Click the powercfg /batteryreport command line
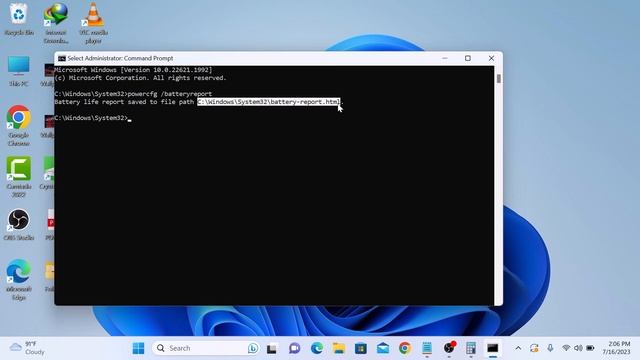Image resolution: width=640 pixels, height=360 pixels. [133, 94]
